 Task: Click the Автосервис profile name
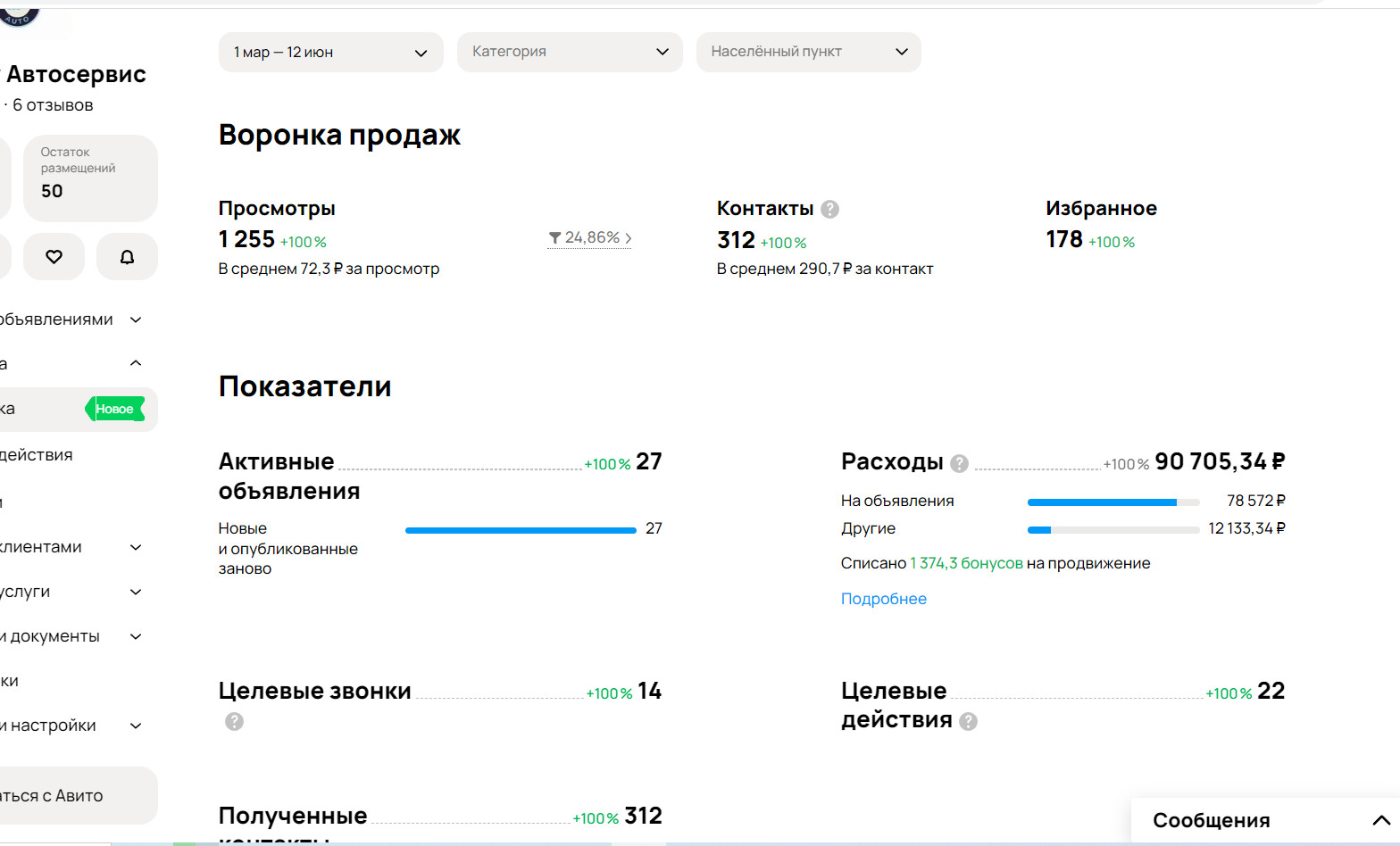(x=76, y=74)
